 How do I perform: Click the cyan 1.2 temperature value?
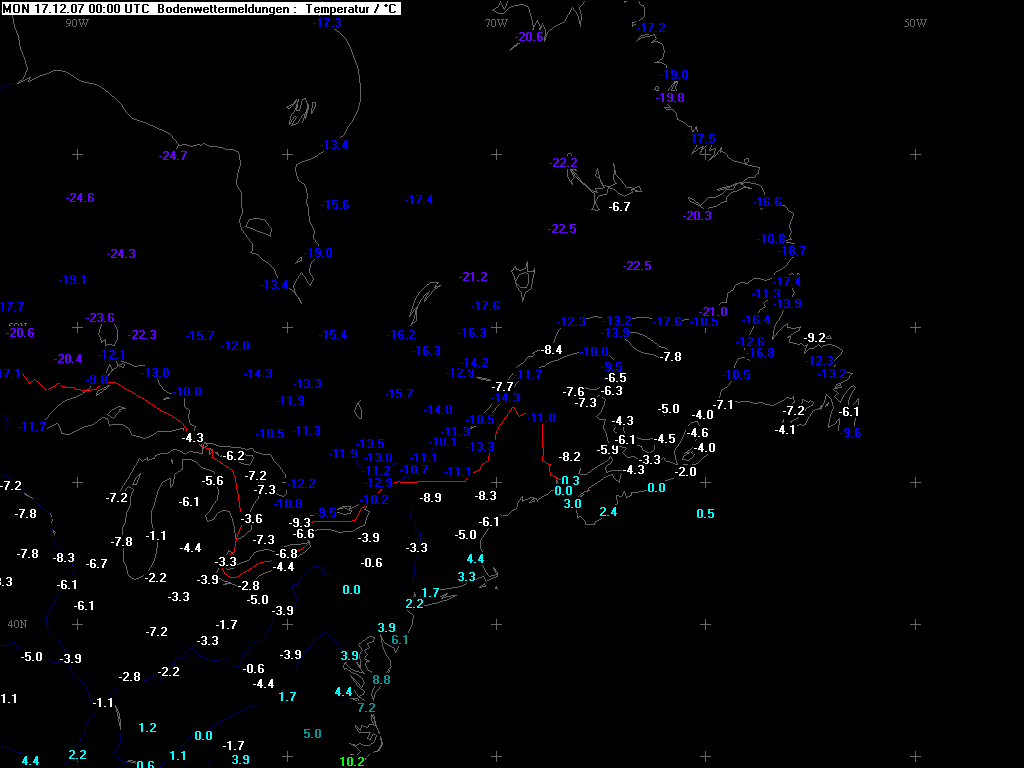pos(147,727)
